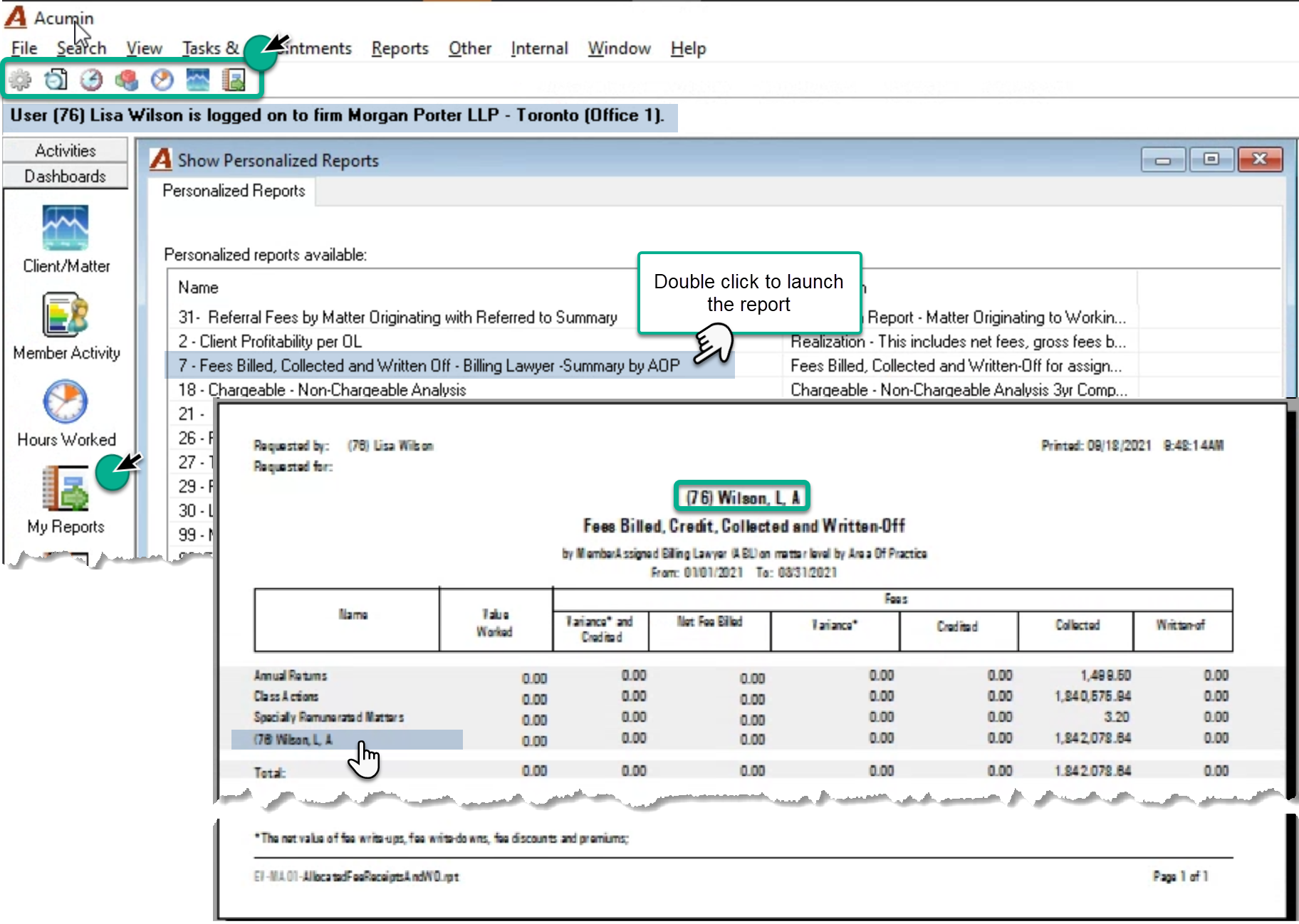
Task: Open the Client/Matter dashboard icon in the sidebar
Action: pos(66,228)
